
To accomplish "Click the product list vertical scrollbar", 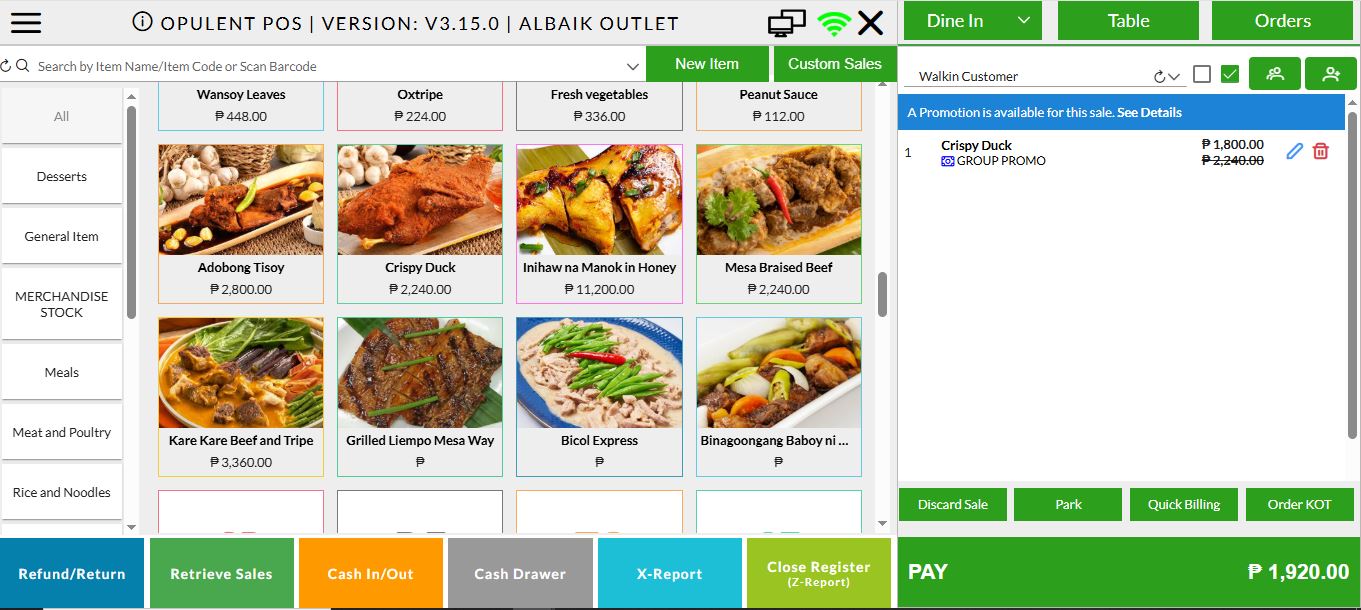I will (x=882, y=294).
